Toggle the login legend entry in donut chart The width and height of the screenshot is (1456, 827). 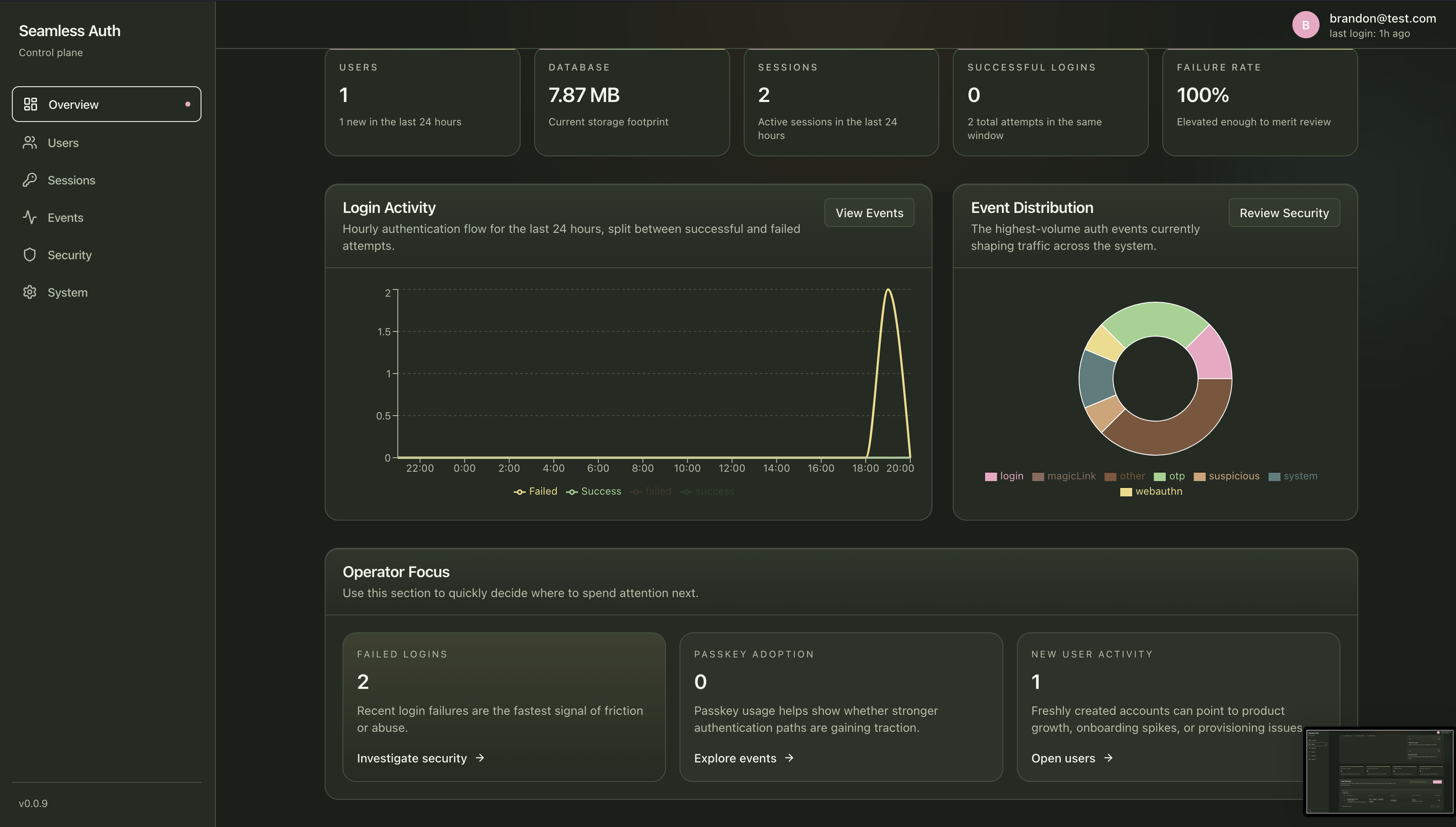click(x=1004, y=476)
